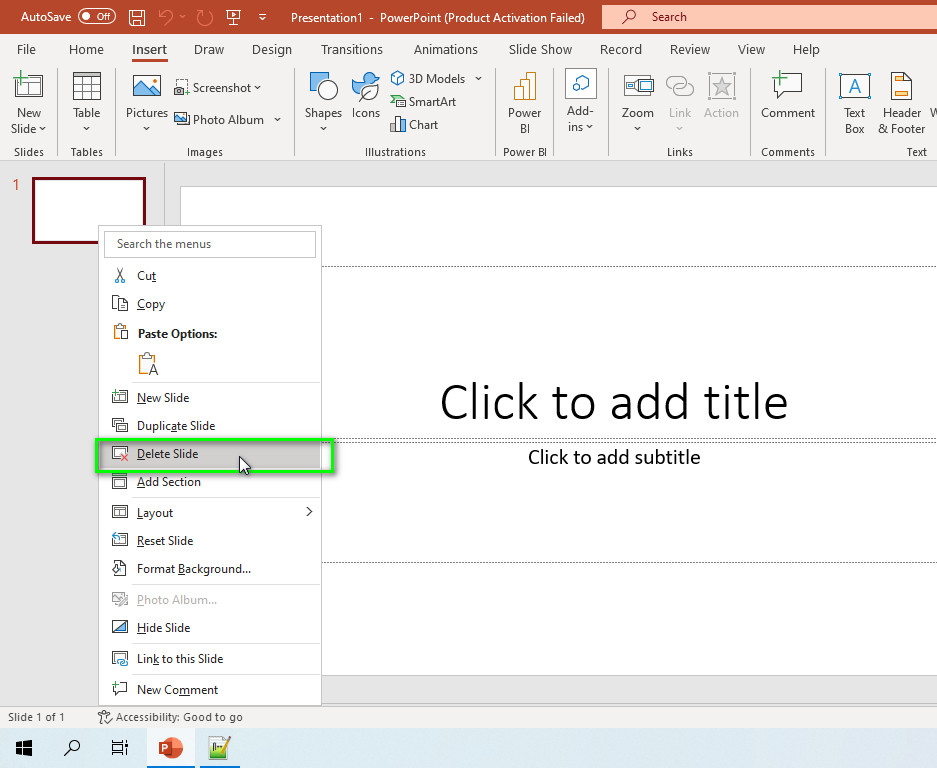Screen dimensions: 937x768
Task: Click the title bar Search box
Action: coord(769,17)
